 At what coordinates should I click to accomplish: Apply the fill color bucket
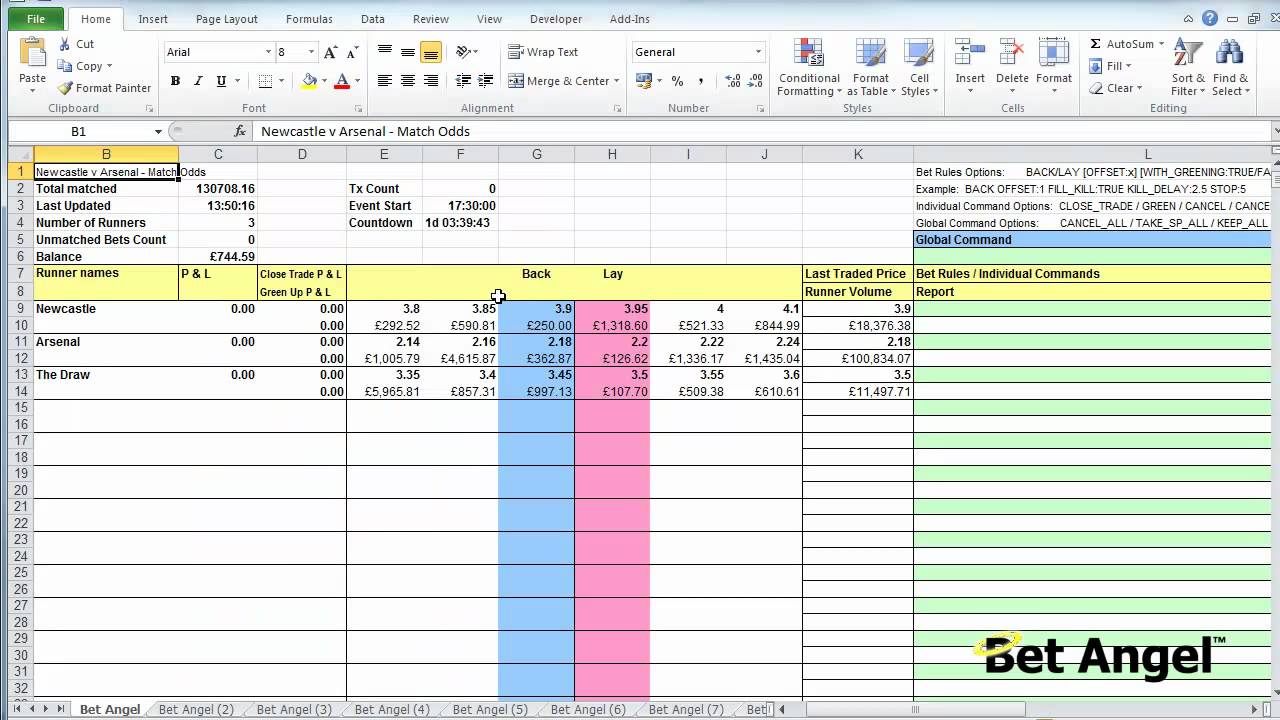click(309, 81)
